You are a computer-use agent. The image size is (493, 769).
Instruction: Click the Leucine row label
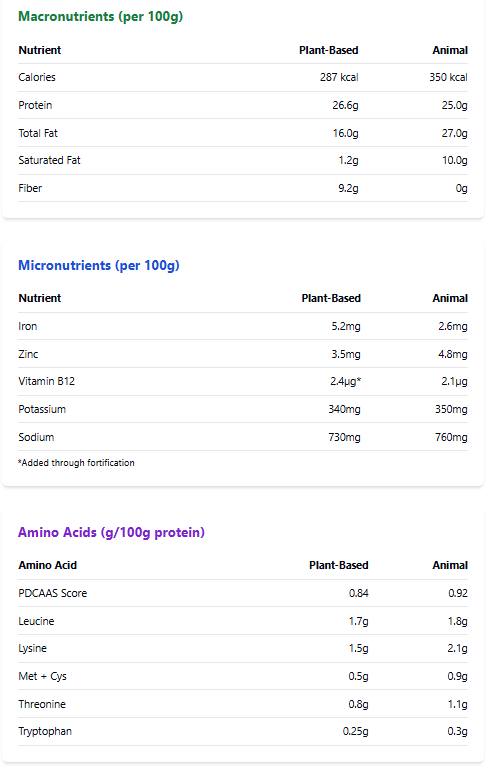click(36, 621)
